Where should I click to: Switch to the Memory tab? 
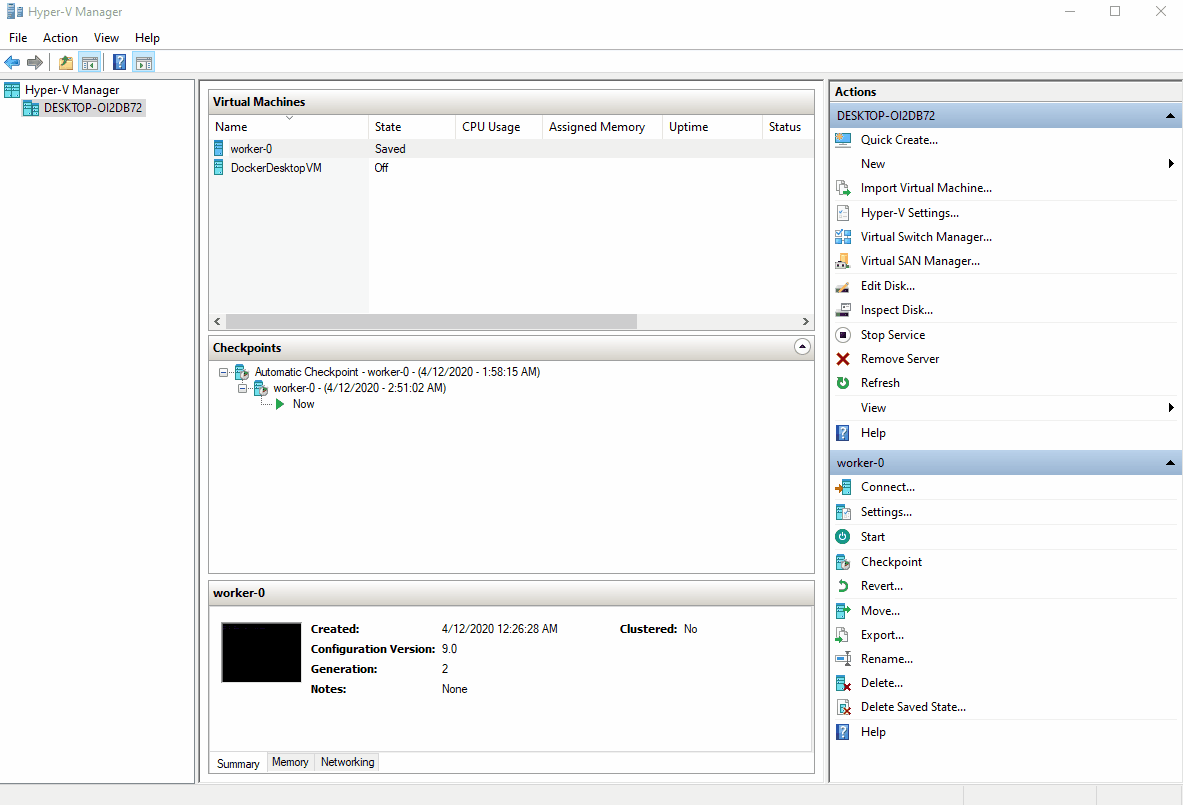(290, 762)
